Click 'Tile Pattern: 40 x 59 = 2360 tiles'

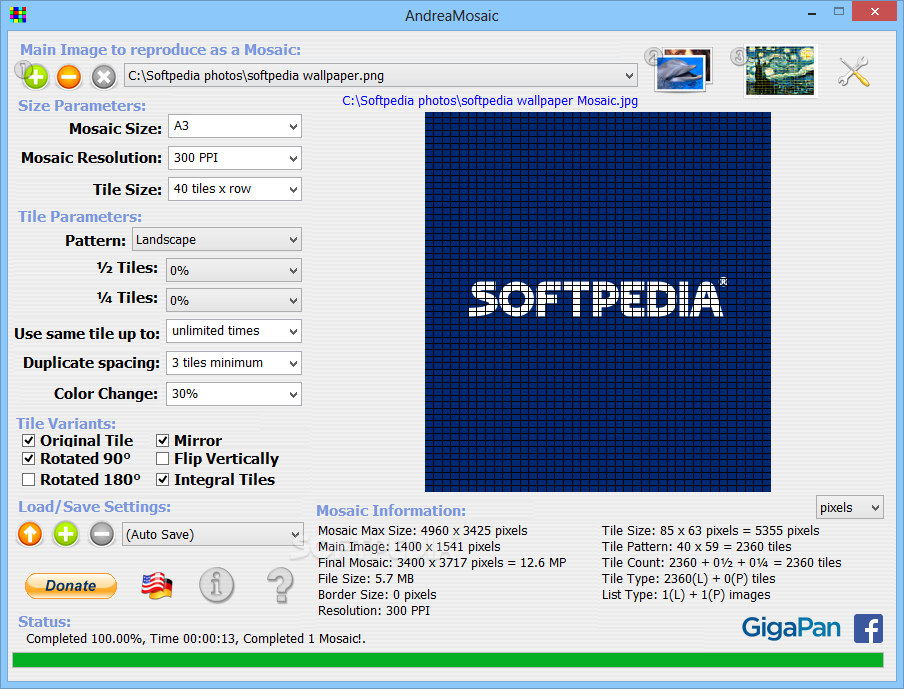[x=696, y=547]
